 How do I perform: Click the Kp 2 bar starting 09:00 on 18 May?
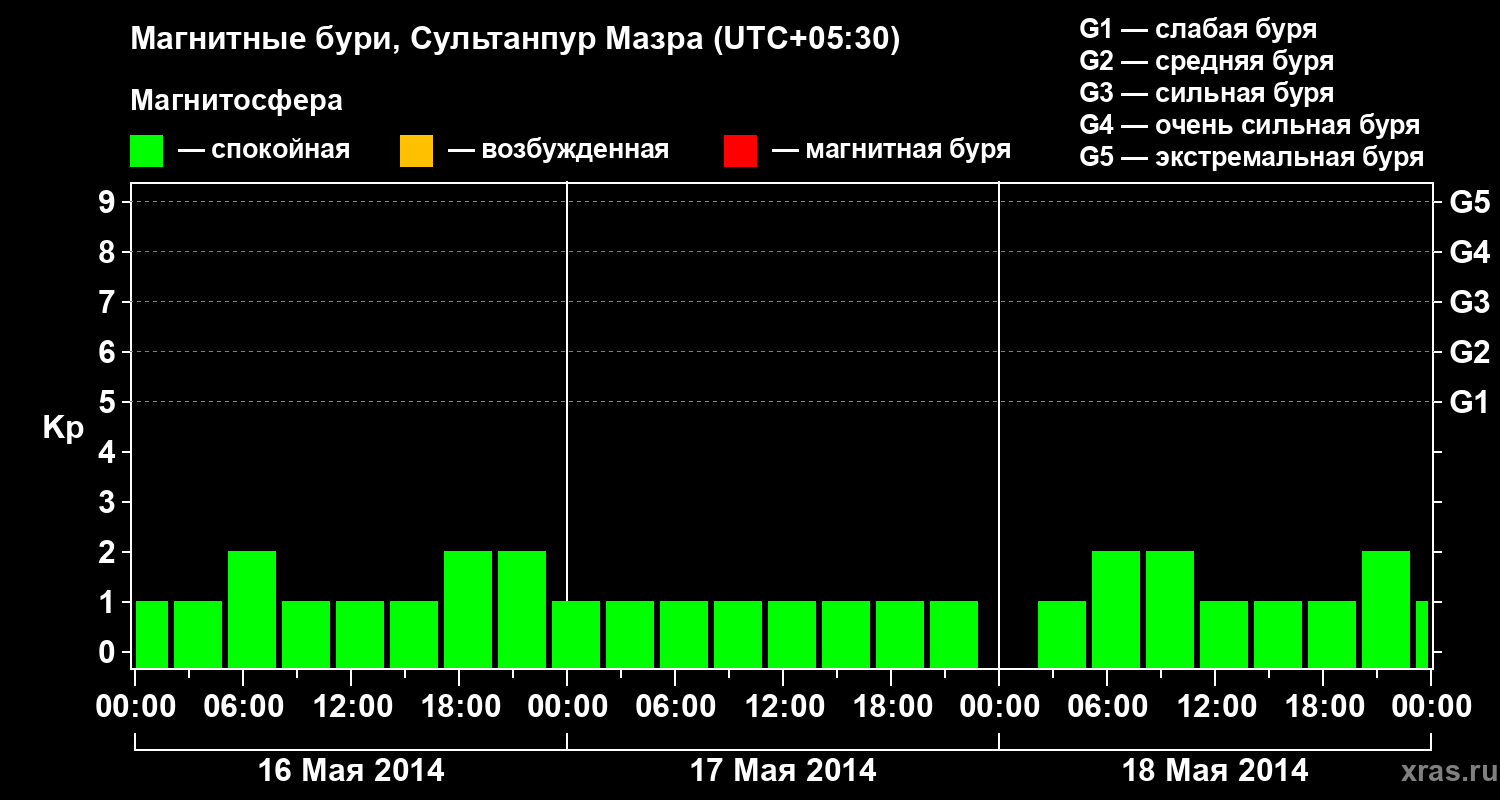coord(1170,609)
